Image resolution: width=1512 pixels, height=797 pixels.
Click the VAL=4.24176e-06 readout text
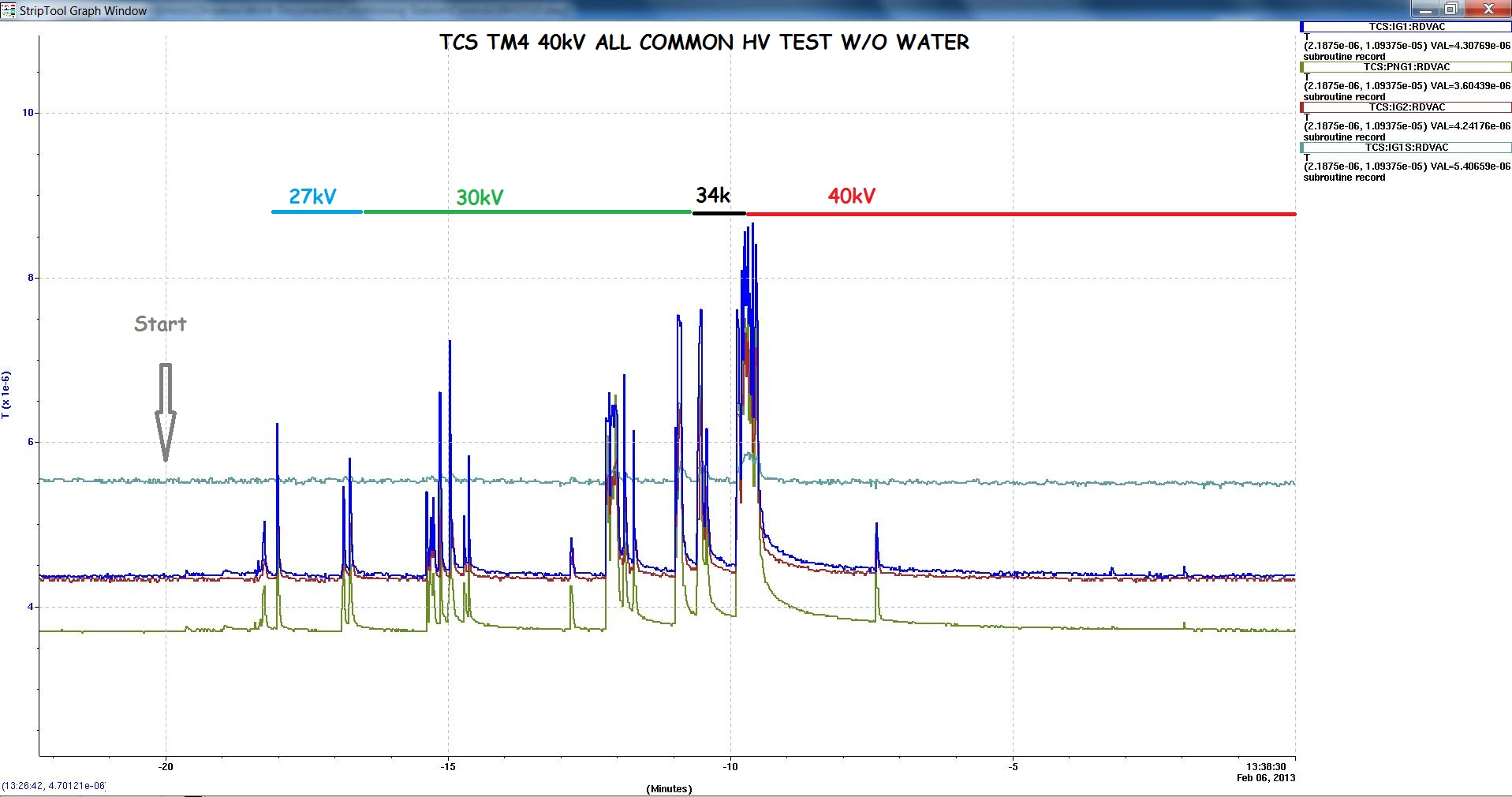pos(1470,126)
